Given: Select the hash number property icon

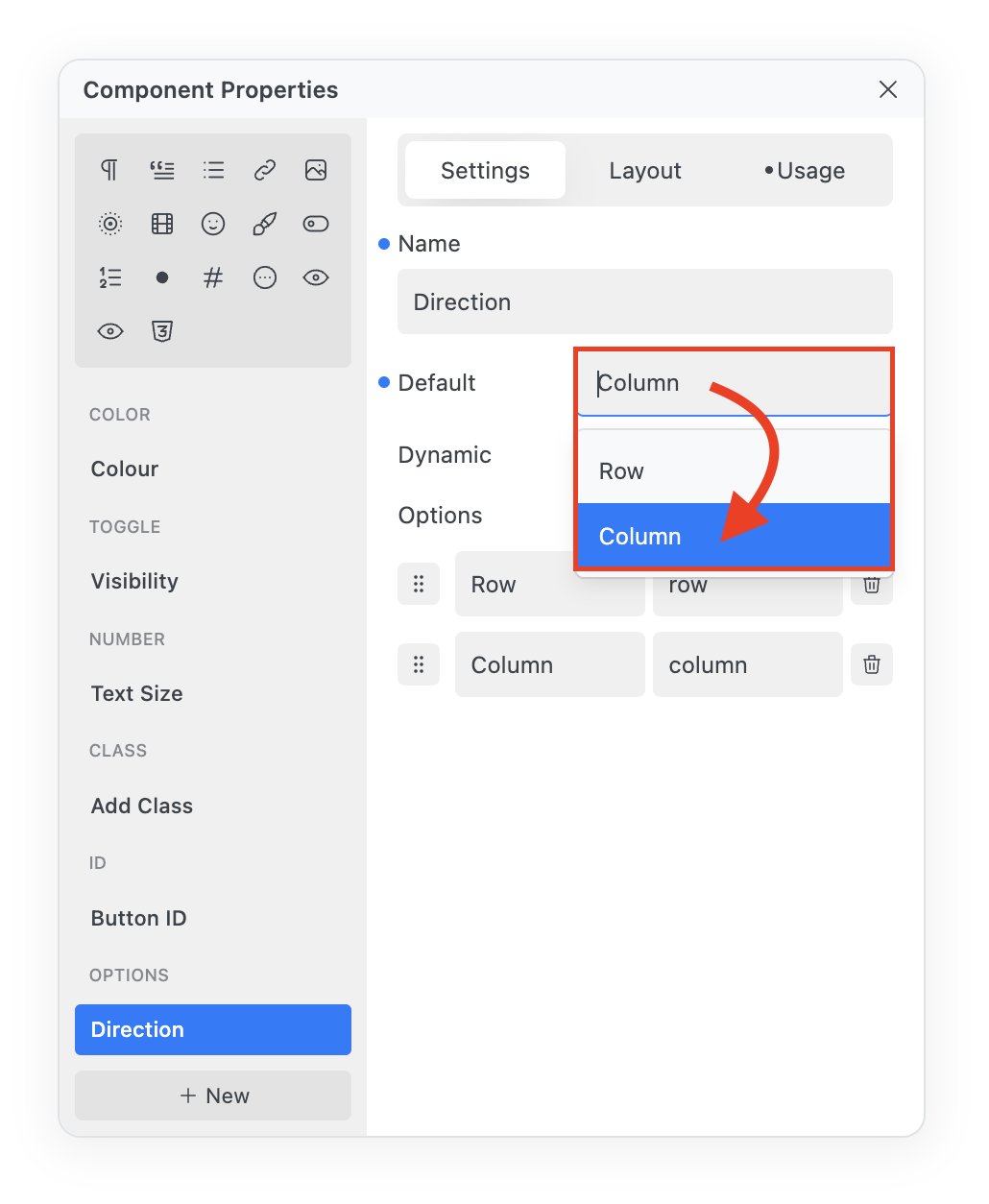Looking at the screenshot, I should [213, 277].
